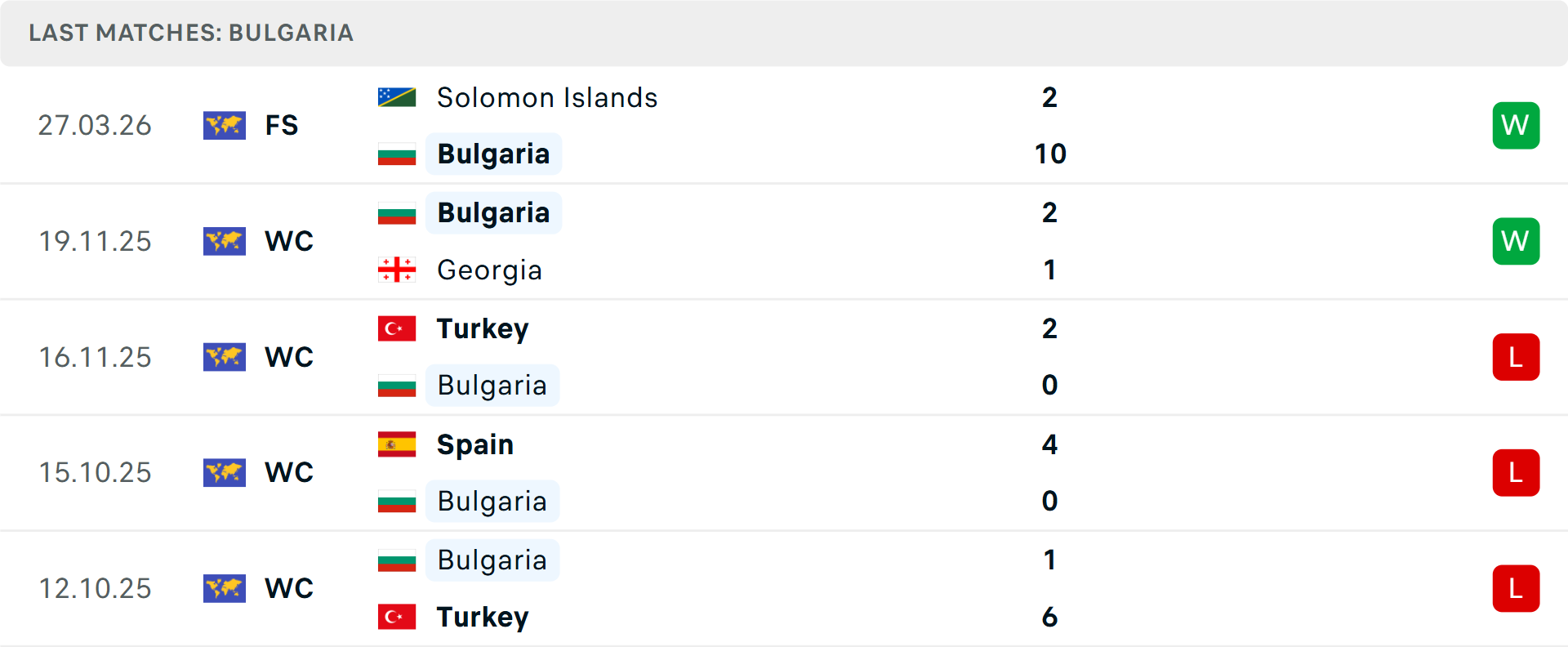Click the 19.11.25 match date
1568x647 pixels.
(x=95, y=241)
